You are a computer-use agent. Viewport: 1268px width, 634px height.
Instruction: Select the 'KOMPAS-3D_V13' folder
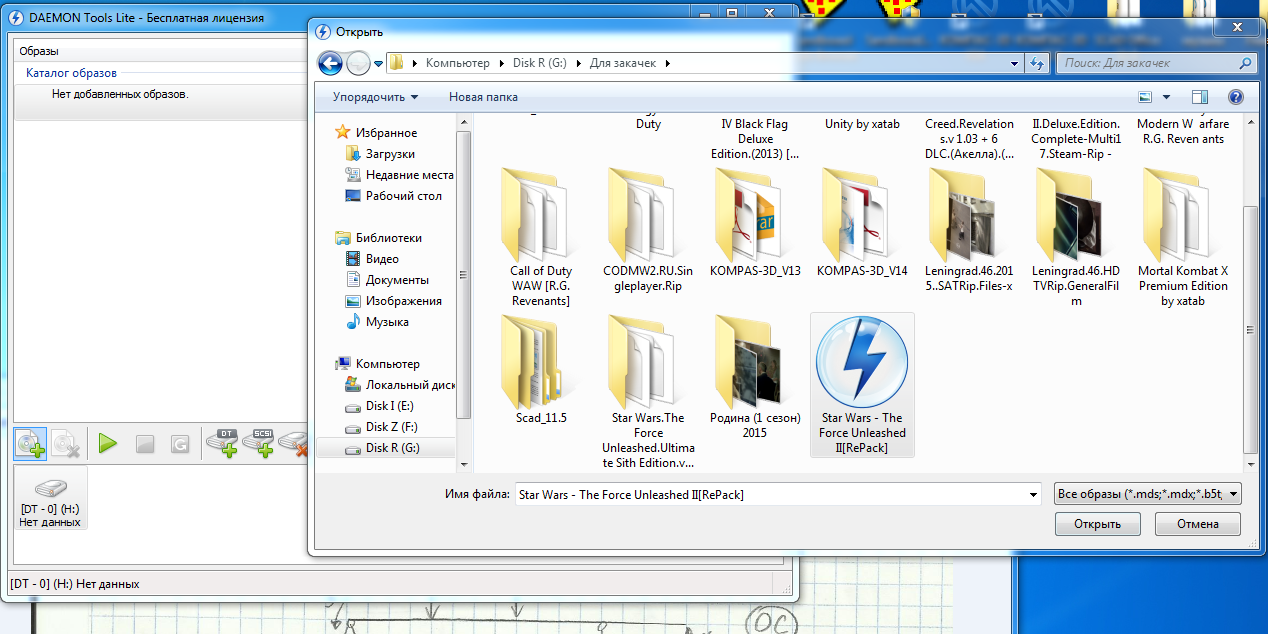755,222
